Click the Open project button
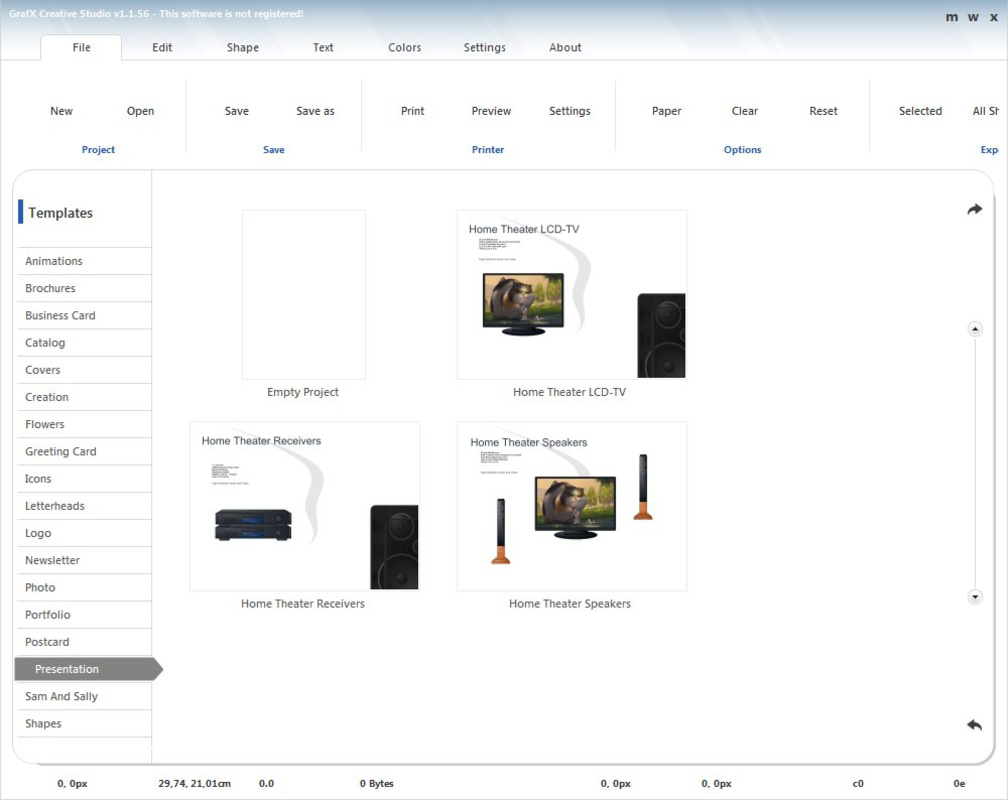 (x=140, y=111)
